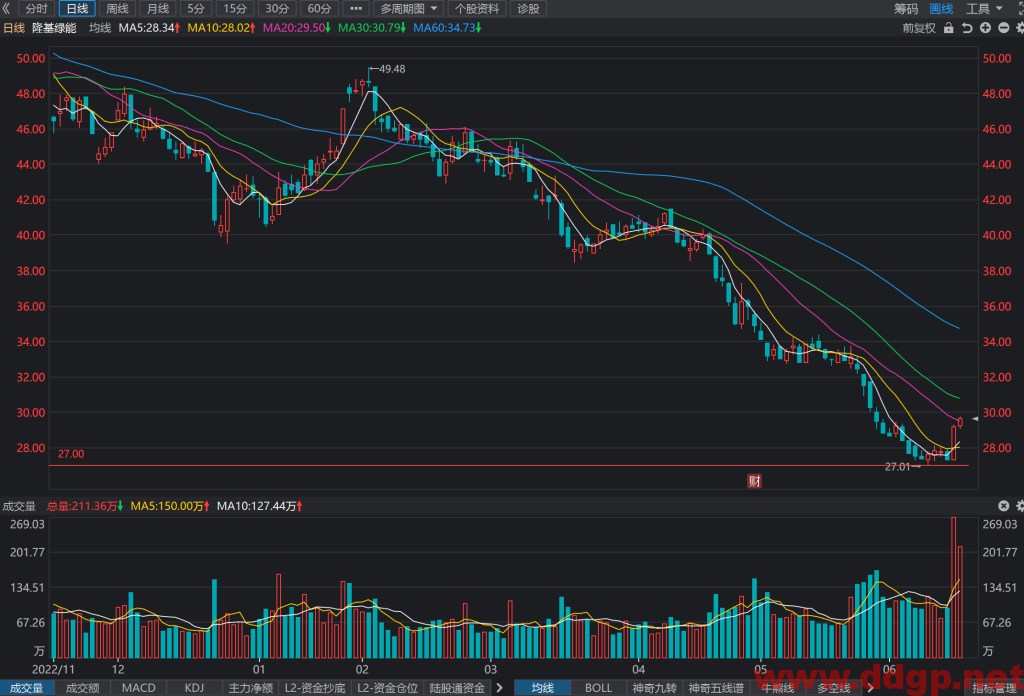Select the 多空线 indicator tab
The height and width of the screenshot is (696, 1024).
click(834, 688)
